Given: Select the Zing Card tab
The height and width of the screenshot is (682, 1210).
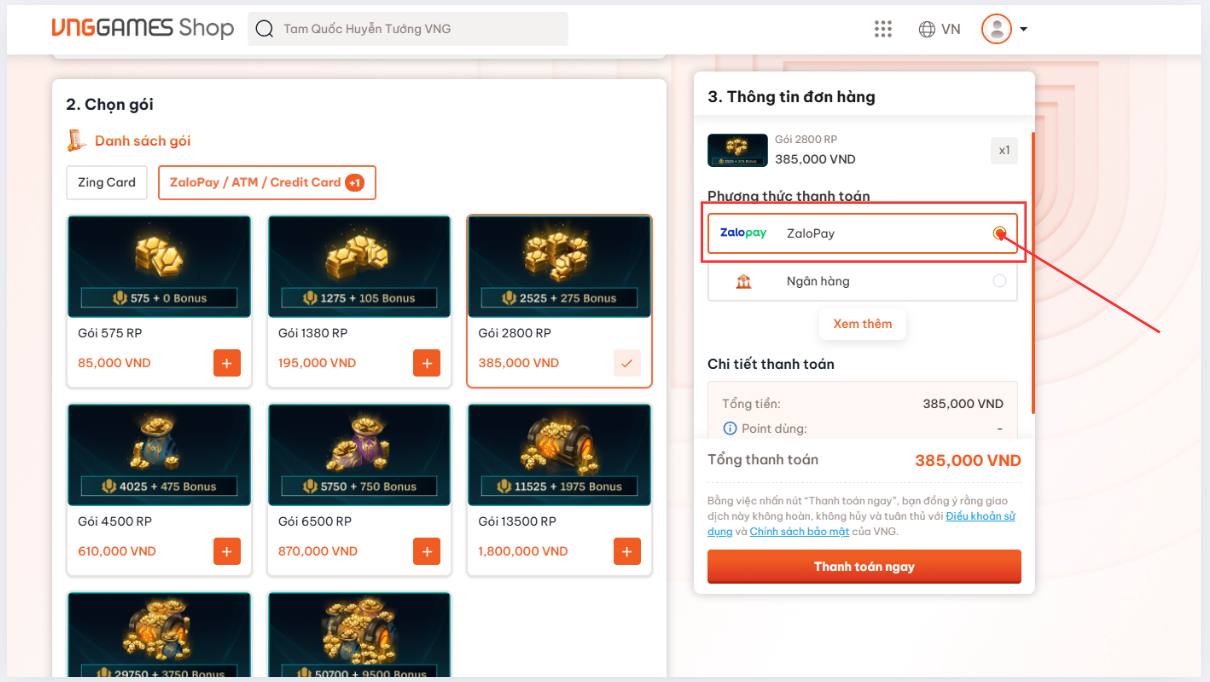Looking at the screenshot, I should 107,182.
